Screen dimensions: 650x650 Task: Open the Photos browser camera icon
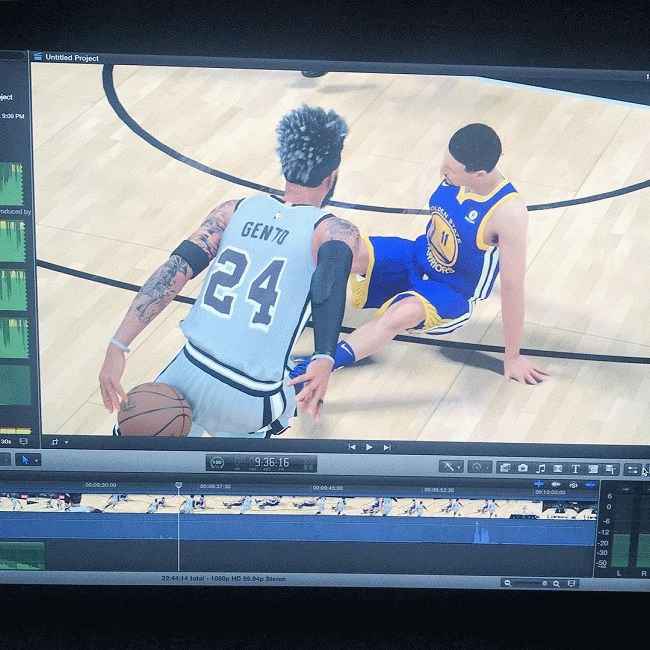[523, 467]
